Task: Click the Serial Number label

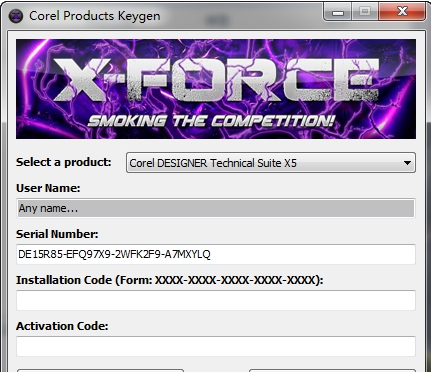Action: [57, 234]
